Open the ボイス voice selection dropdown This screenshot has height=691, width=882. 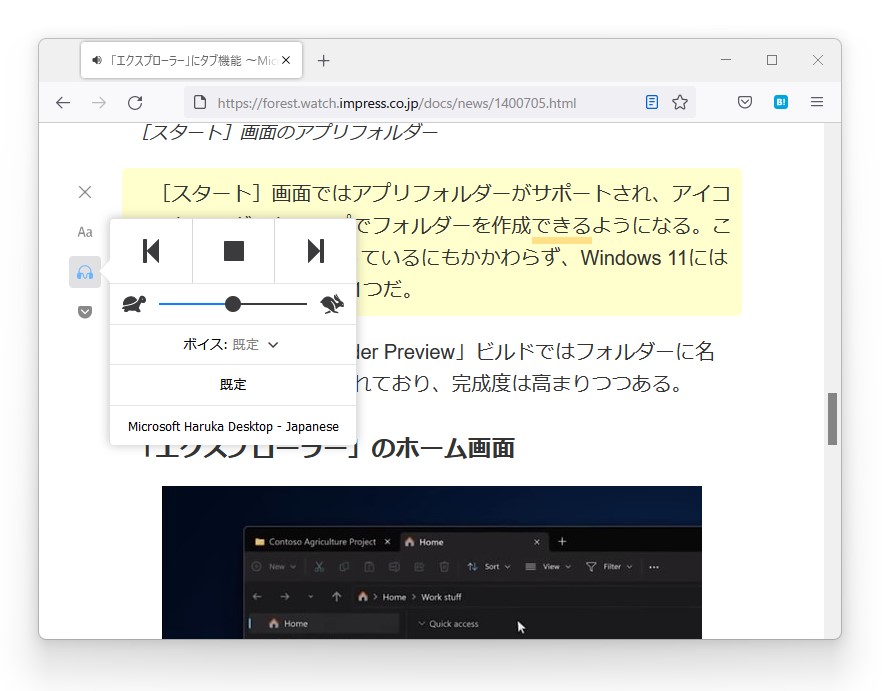click(x=232, y=344)
